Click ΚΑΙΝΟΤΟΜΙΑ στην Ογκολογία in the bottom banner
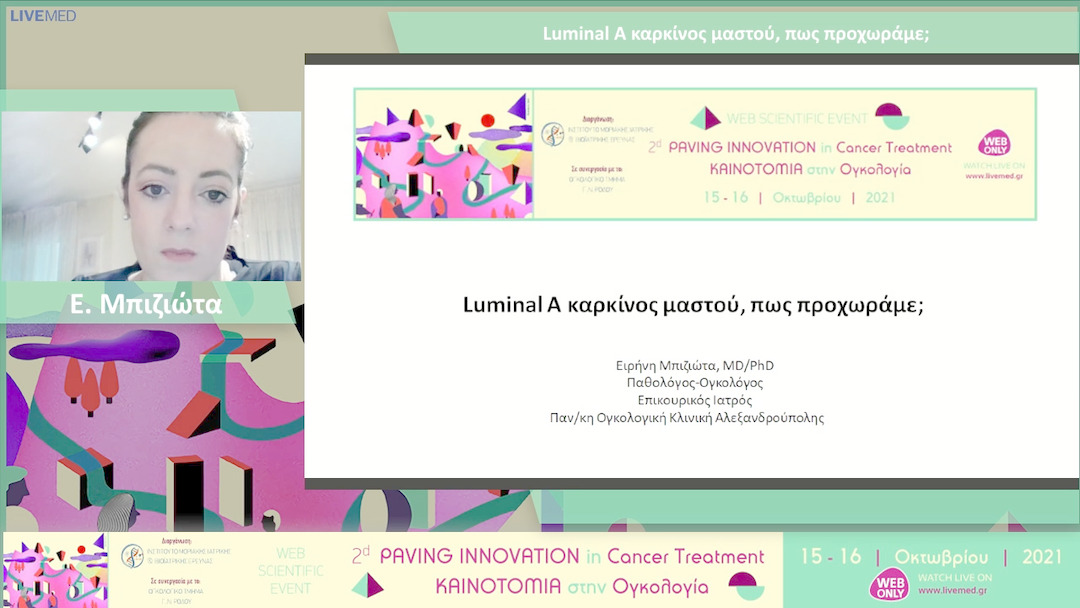This screenshot has height=608, width=1080. point(572,587)
